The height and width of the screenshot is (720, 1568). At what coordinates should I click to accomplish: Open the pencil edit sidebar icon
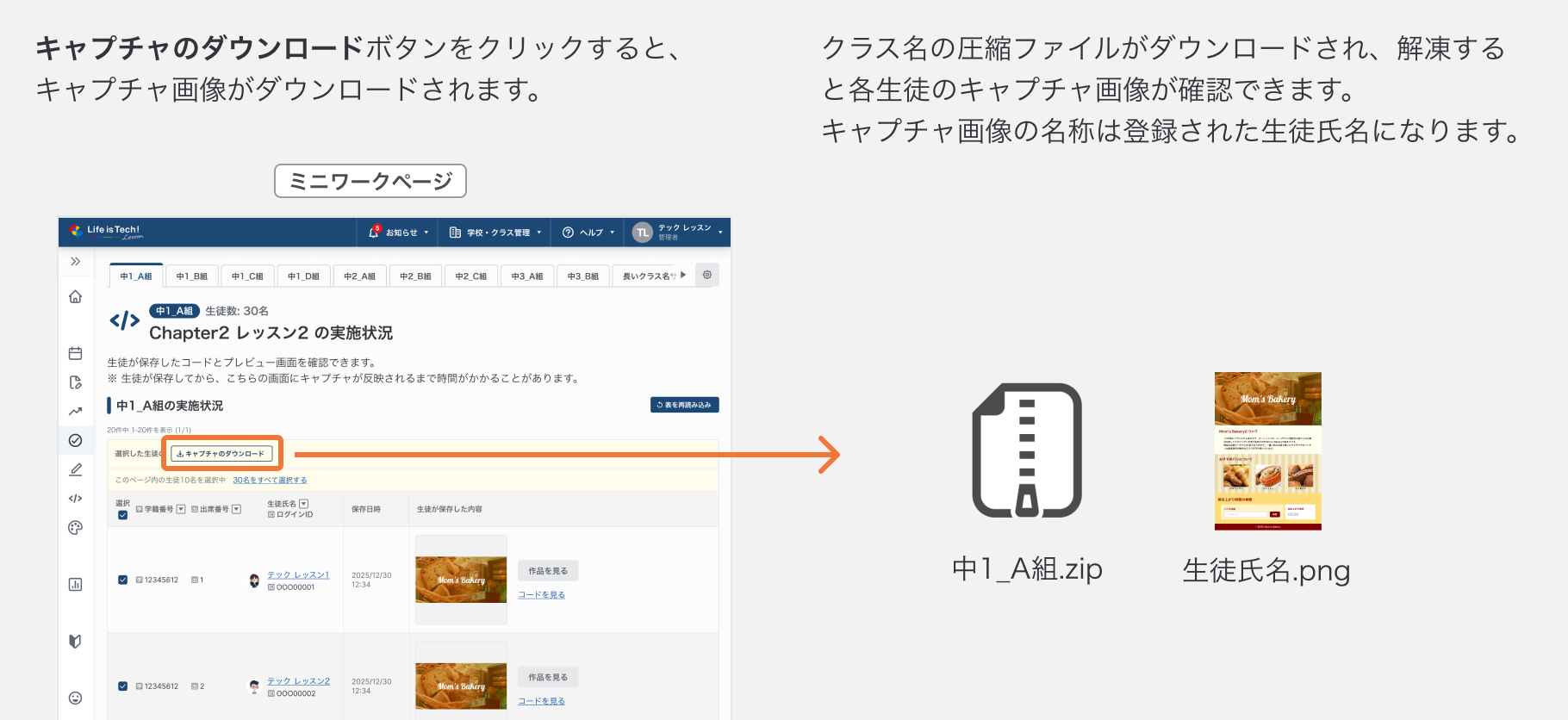(x=76, y=469)
